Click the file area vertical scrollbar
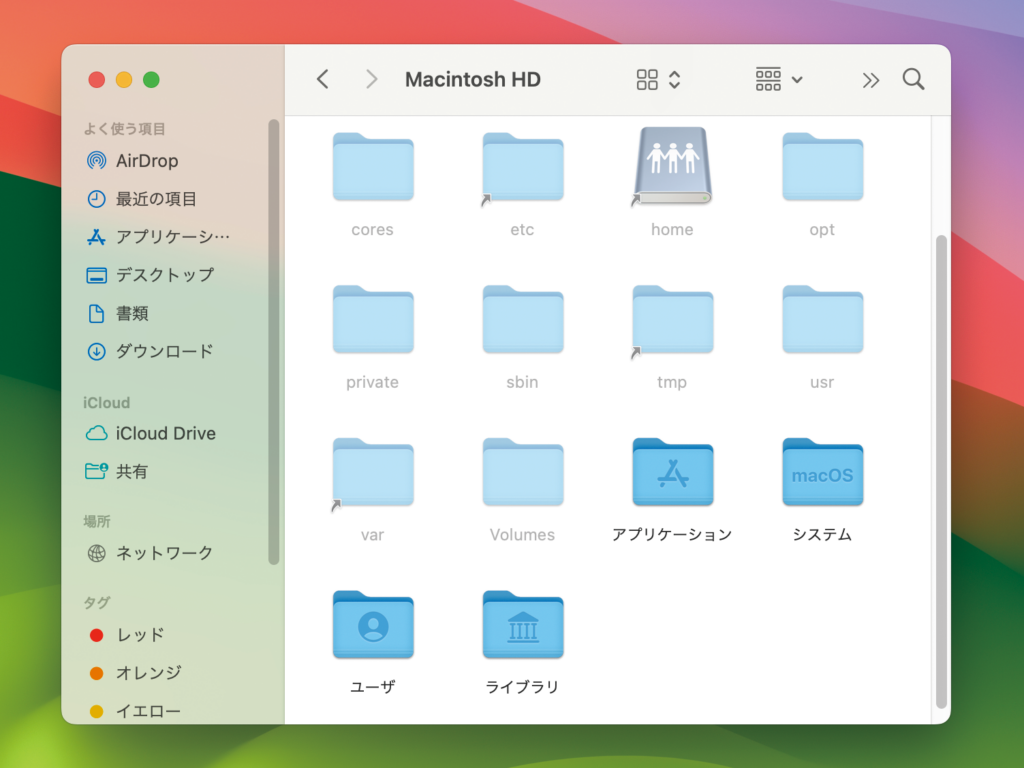 [941, 471]
